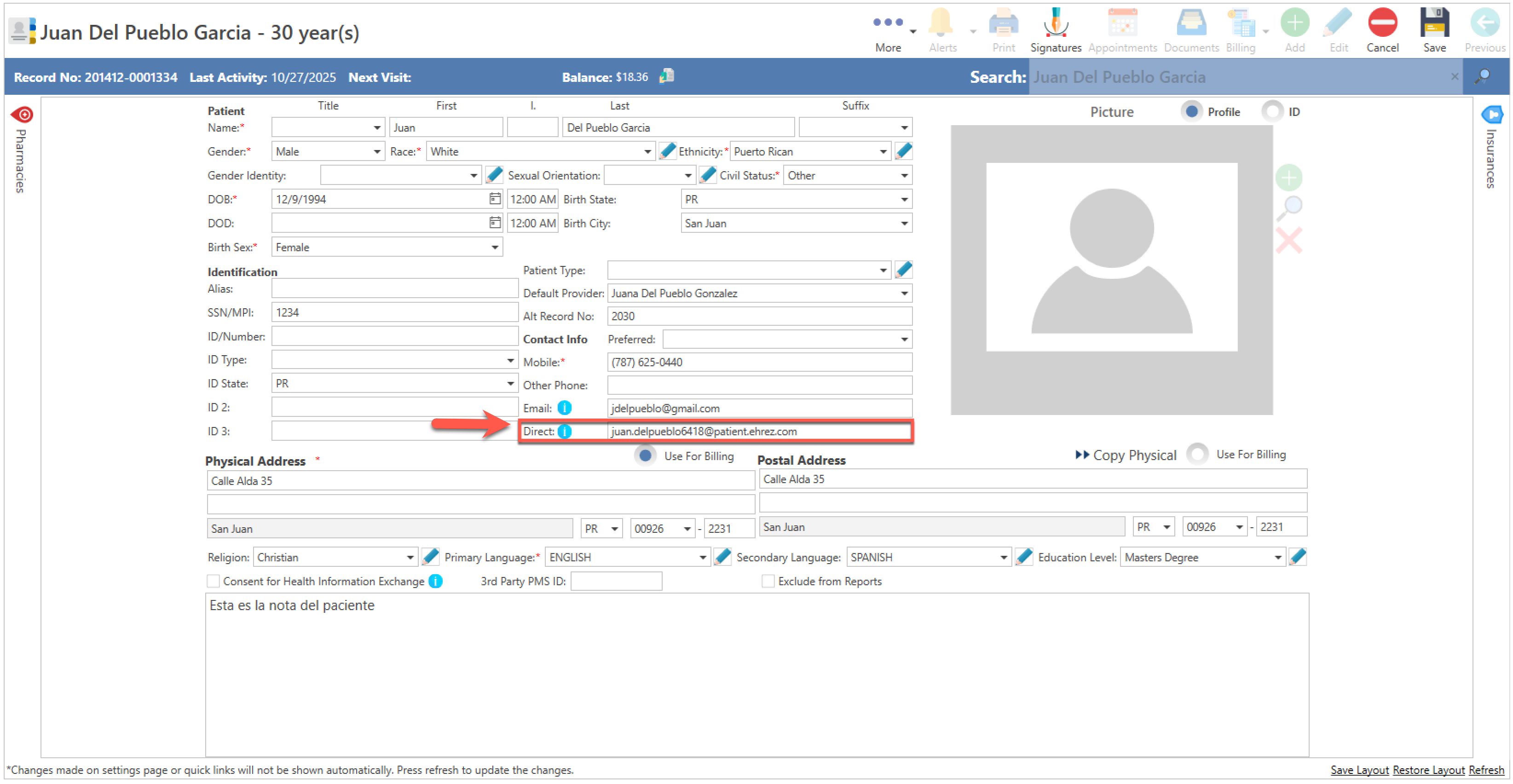Click the Restore Layout link
1513x784 pixels.
[x=1428, y=770]
